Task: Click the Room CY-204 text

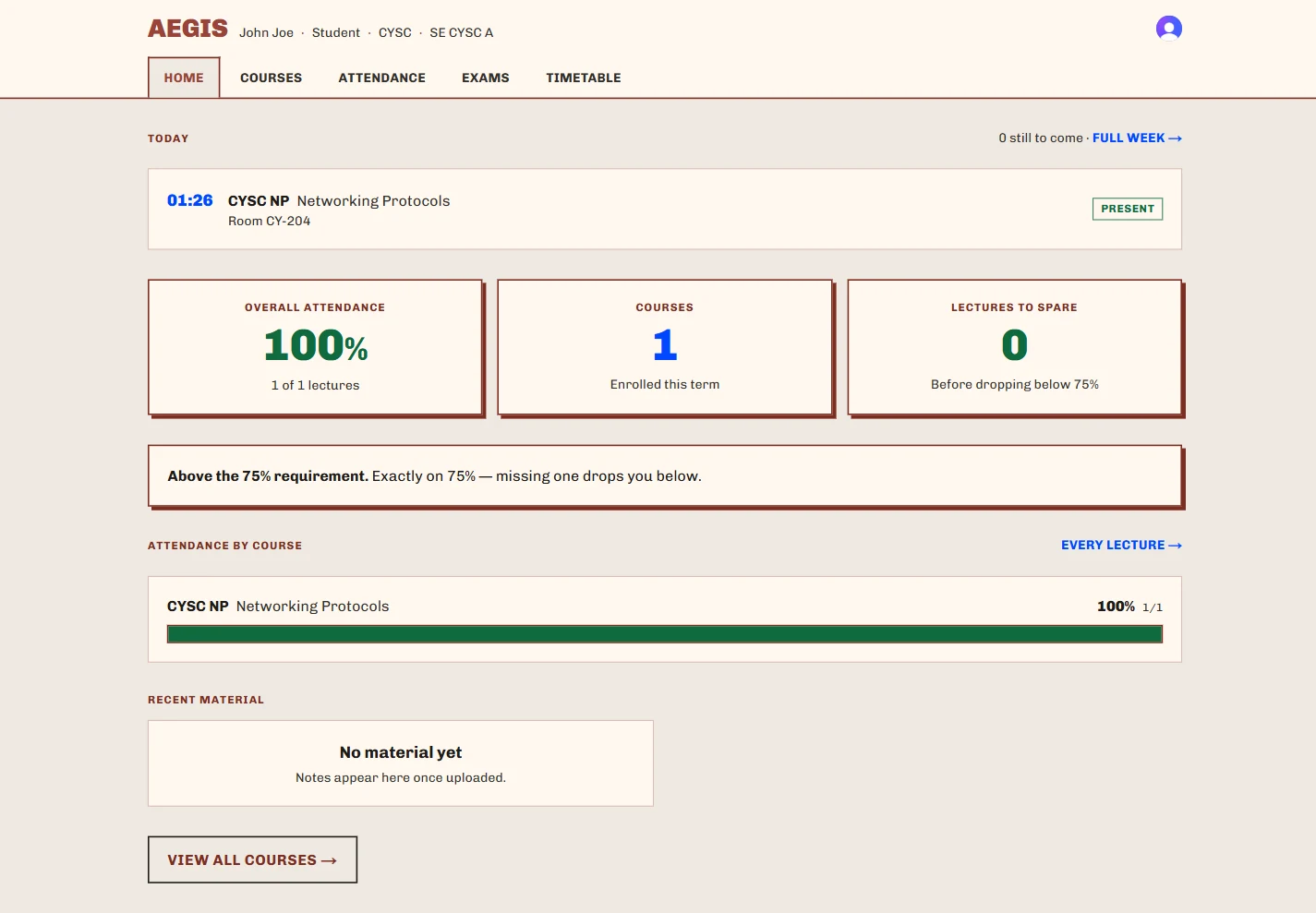Action: (x=269, y=222)
